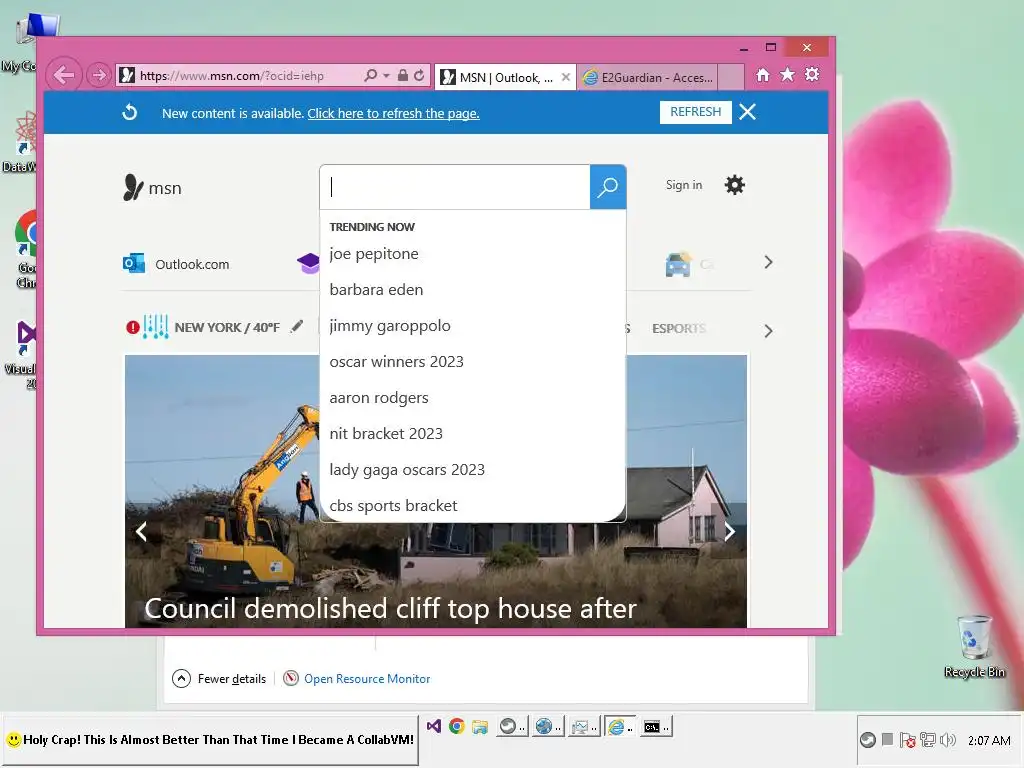Image resolution: width=1024 pixels, height=768 pixels.
Task: Open MSN settings gear icon
Action: [735, 185]
